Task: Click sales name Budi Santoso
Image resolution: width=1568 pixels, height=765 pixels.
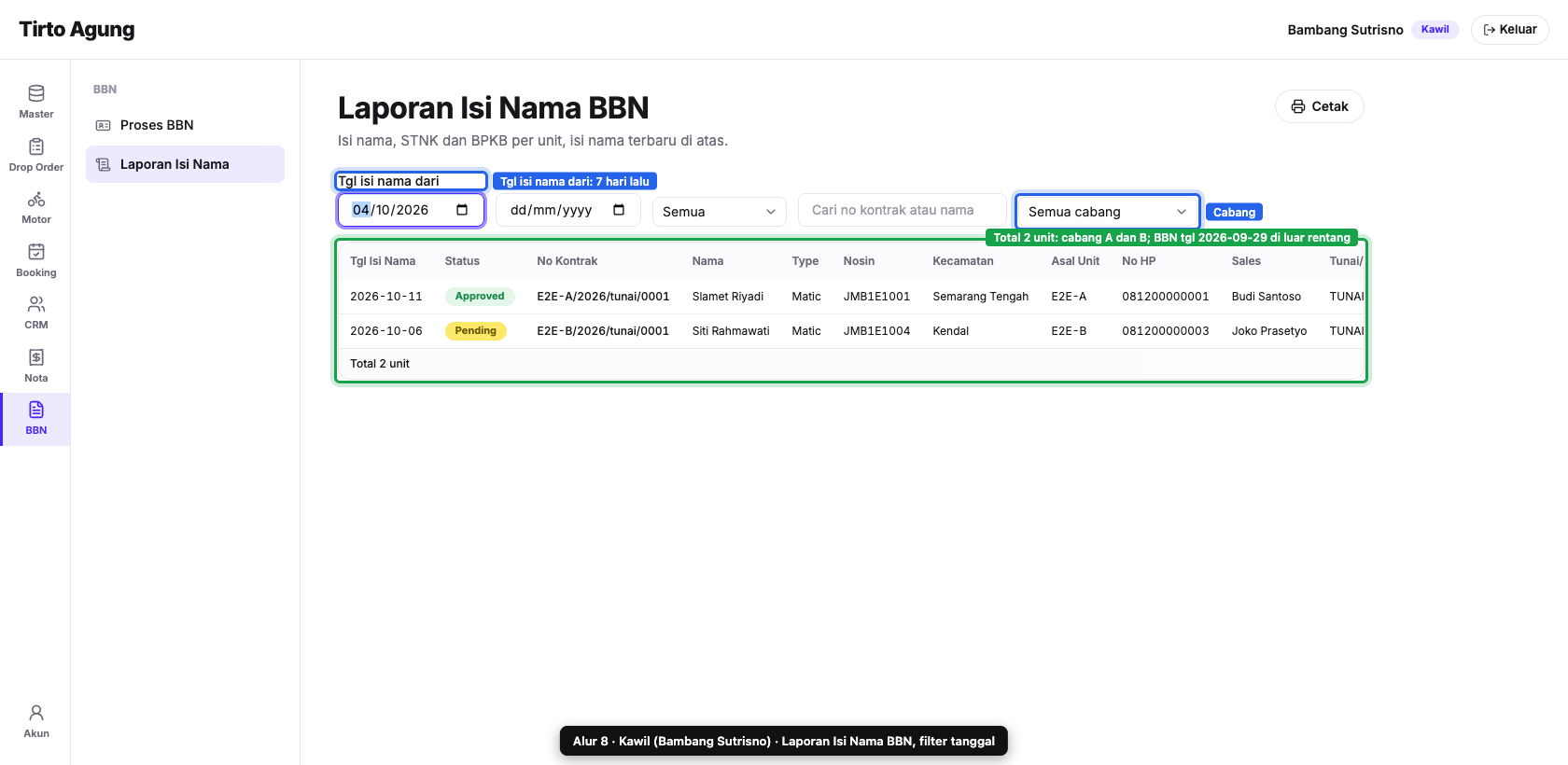Action: (1267, 297)
